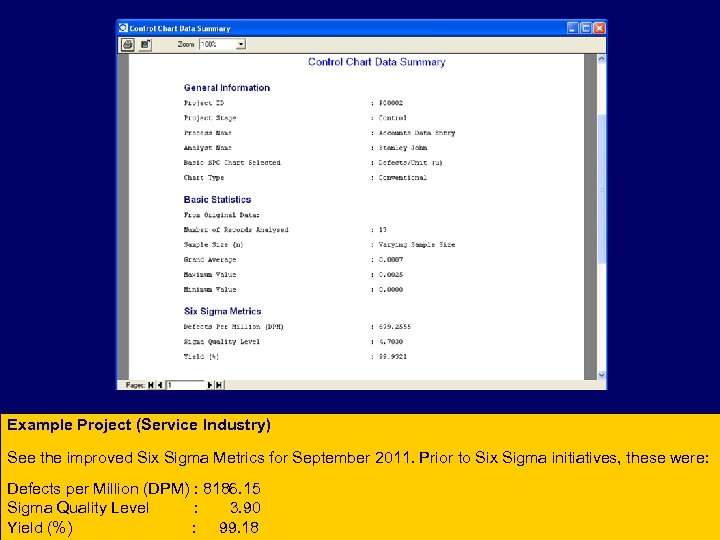Click the Conventional chart type value

[x=403, y=178]
